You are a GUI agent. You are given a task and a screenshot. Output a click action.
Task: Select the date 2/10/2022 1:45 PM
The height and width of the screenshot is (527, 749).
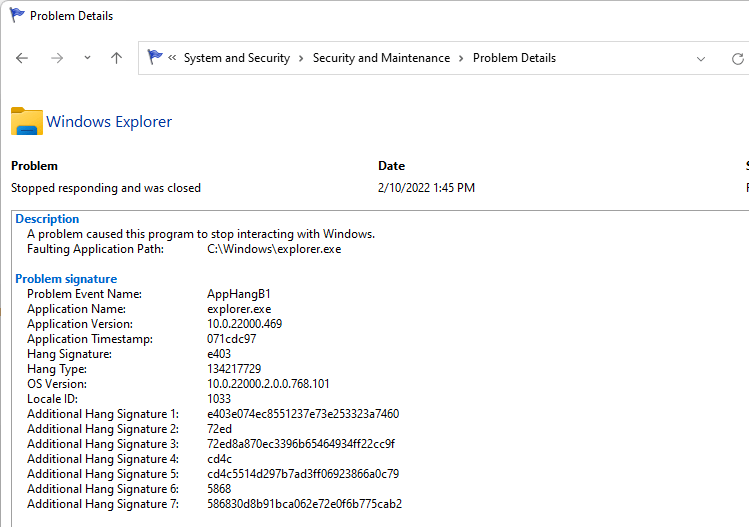(x=426, y=188)
